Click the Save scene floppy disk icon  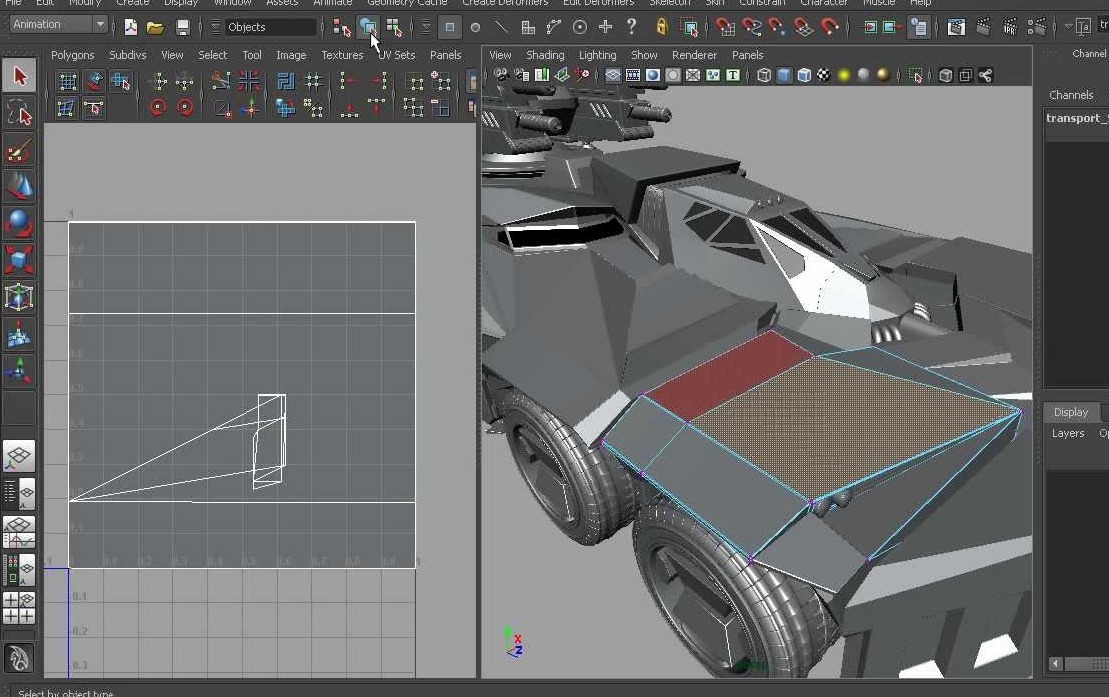tap(183, 27)
